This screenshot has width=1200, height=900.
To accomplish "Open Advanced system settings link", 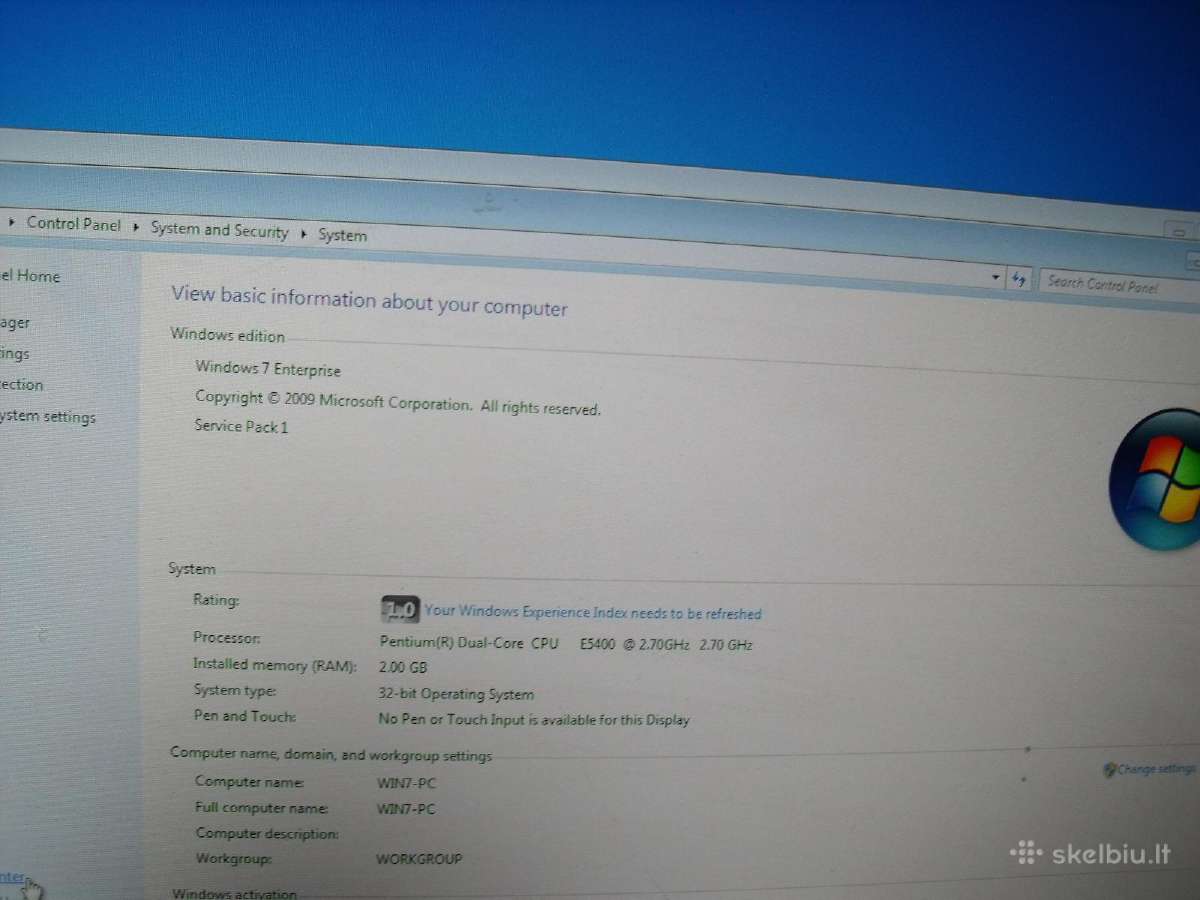I will point(48,416).
